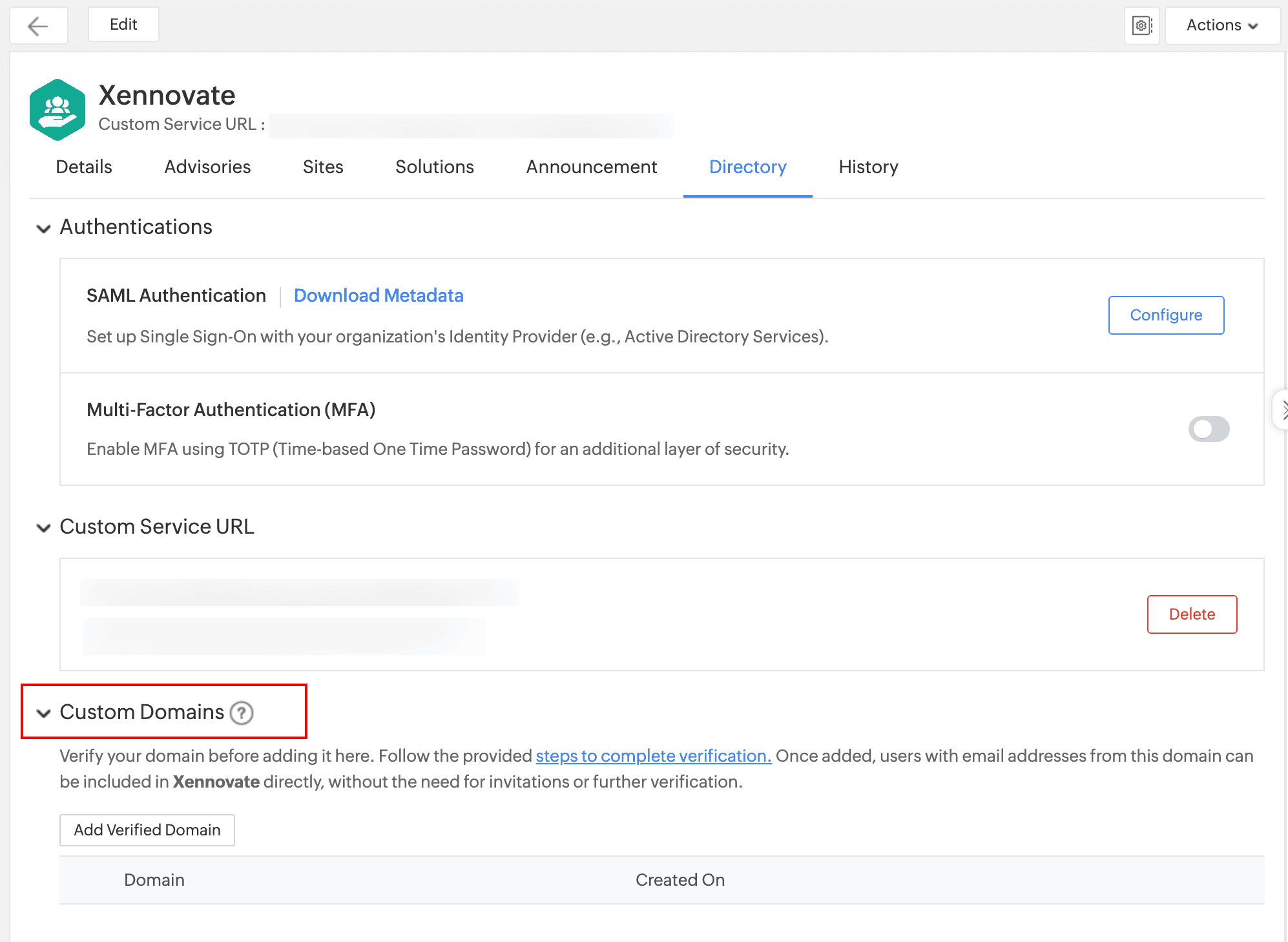
Task: Open the Advisories tab
Action: point(207,167)
